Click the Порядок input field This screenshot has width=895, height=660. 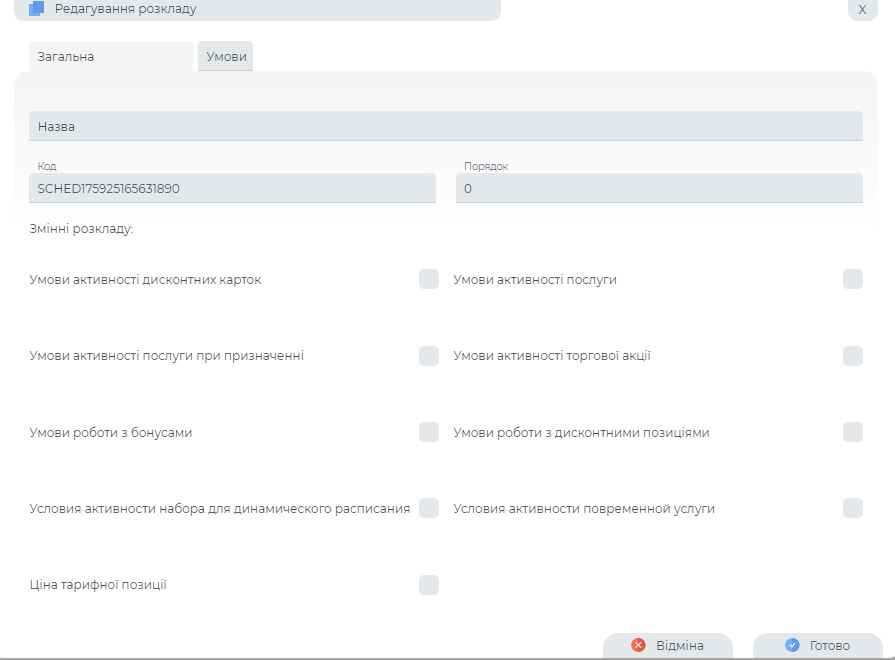658,188
